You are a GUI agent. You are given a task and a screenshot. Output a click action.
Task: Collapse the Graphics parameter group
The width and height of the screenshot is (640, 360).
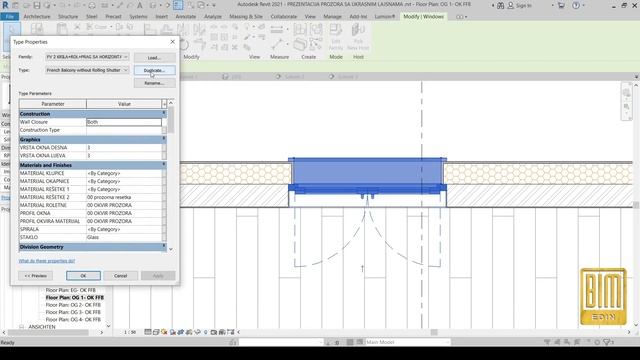coord(164,139)
